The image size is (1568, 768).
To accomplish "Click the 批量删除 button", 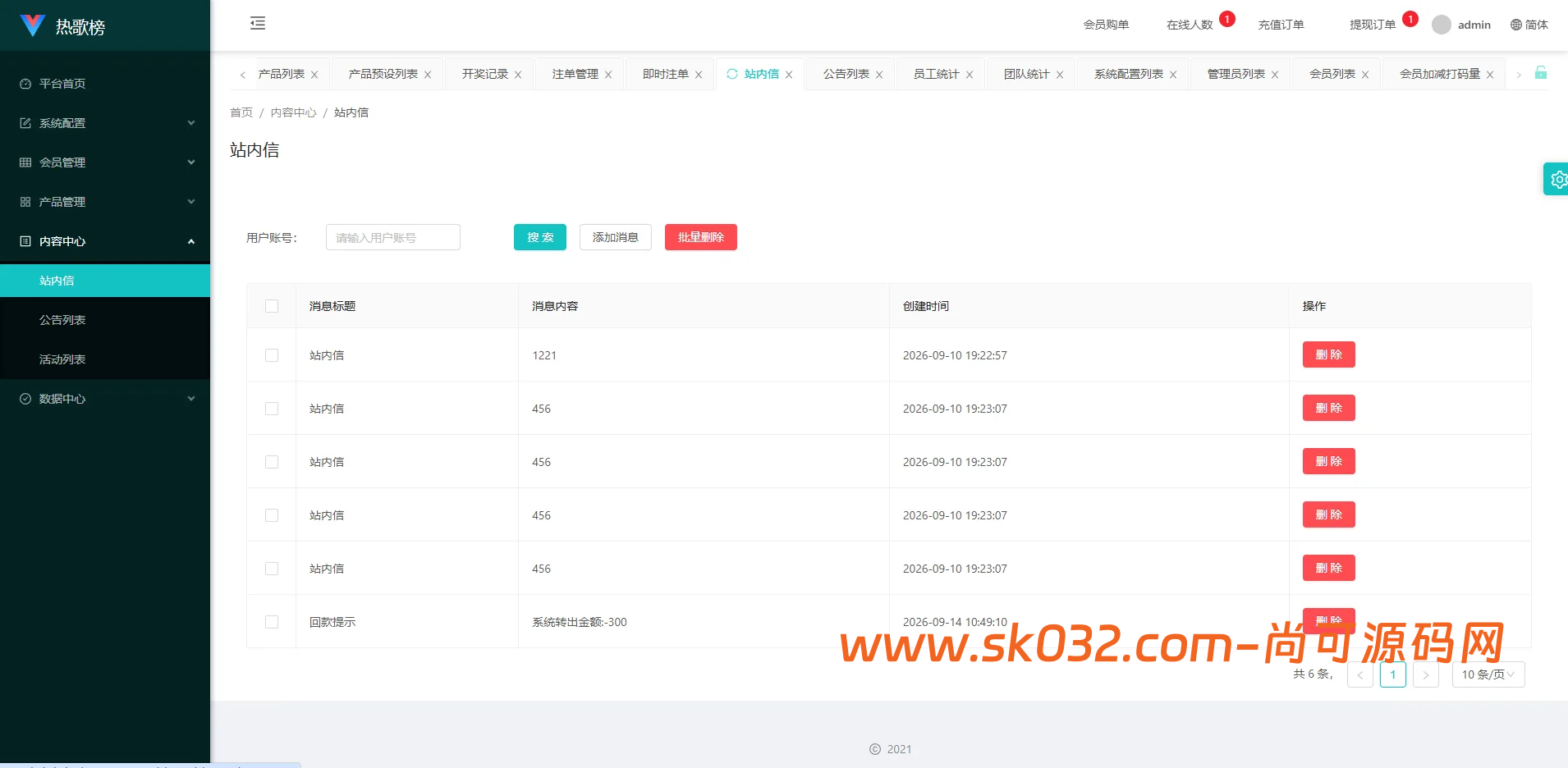I will tap(701, 237).
